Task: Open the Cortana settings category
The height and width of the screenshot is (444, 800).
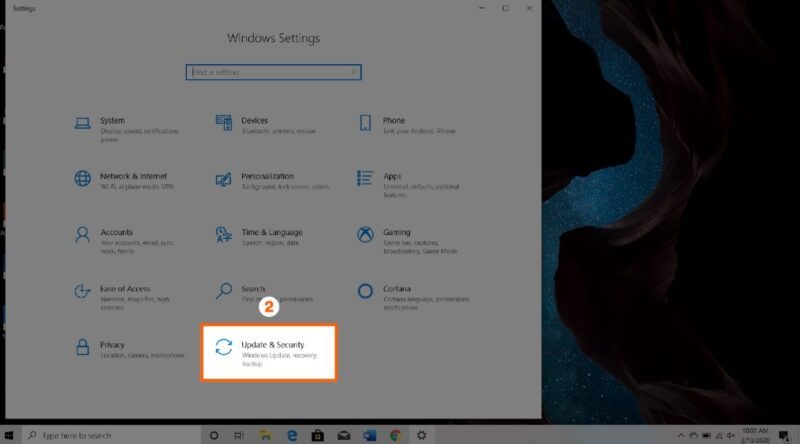Action: [413, 297]
